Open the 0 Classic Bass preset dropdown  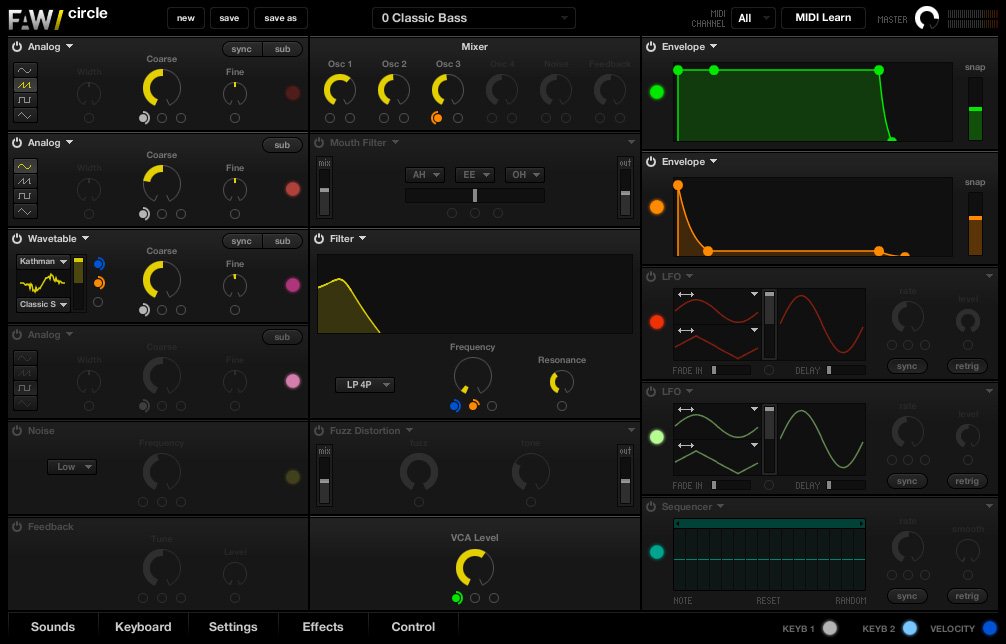473,18
